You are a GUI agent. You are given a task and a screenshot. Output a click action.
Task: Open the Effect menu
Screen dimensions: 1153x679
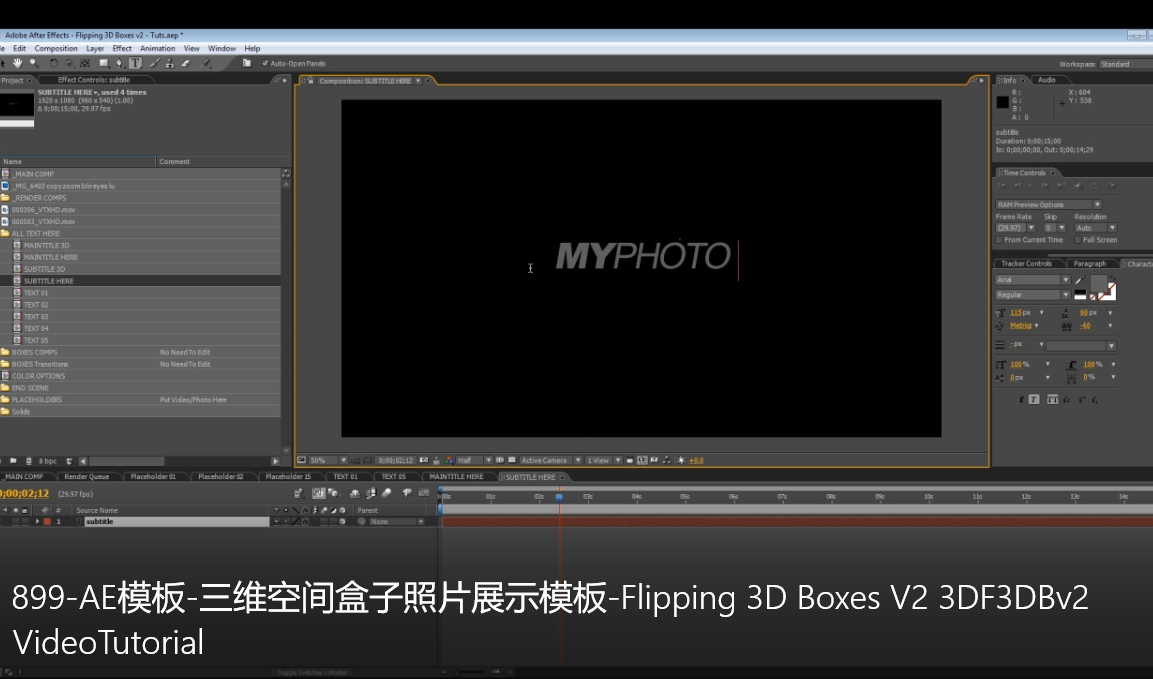(x=122, y=49)
